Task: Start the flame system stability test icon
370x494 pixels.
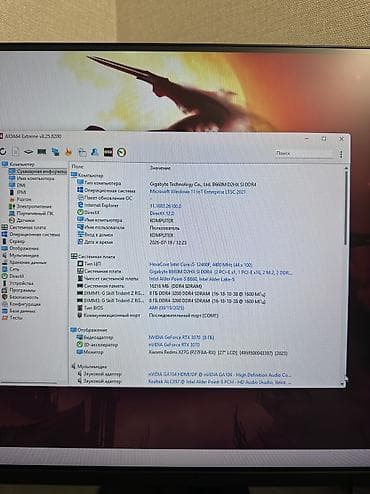Action: point(68,152)
